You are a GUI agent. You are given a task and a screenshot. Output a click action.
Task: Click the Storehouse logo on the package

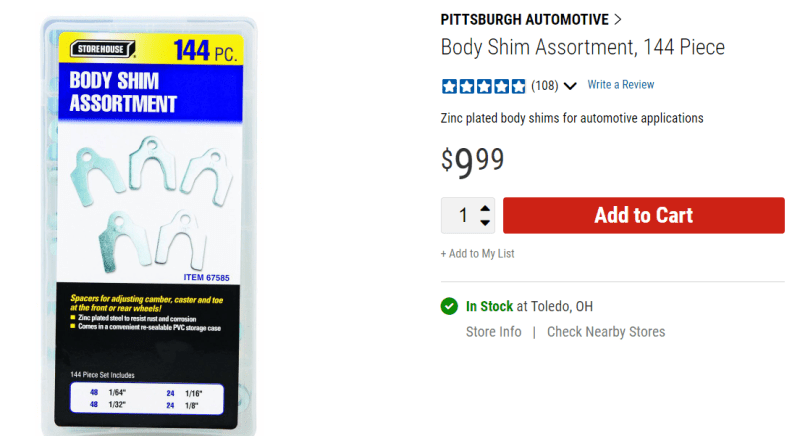(103, 49)
